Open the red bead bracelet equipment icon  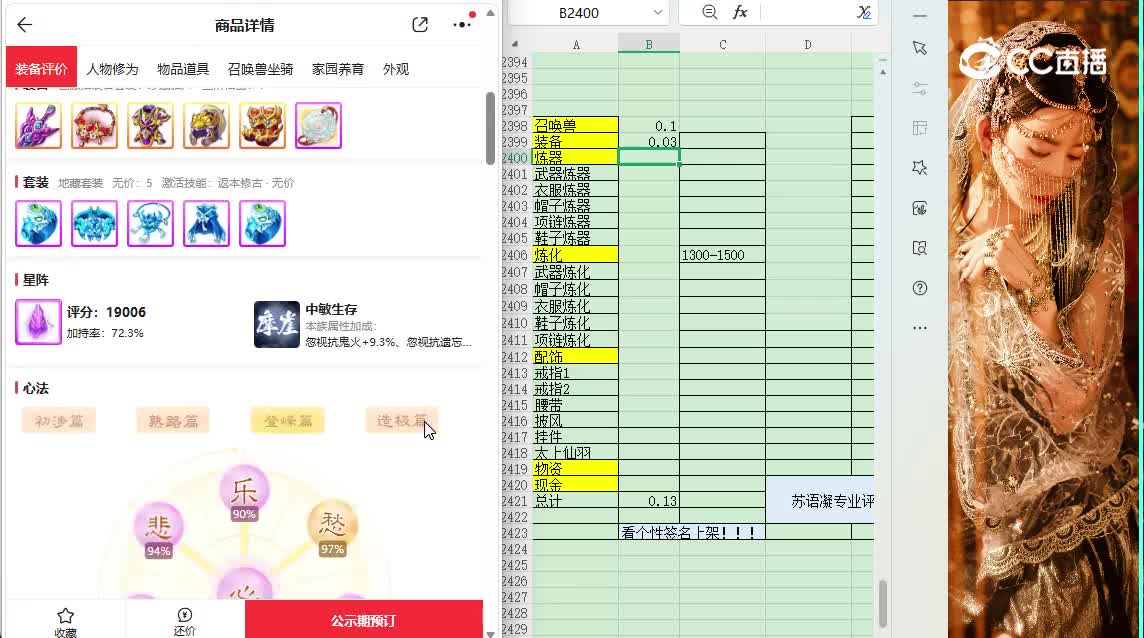[94, 126]
